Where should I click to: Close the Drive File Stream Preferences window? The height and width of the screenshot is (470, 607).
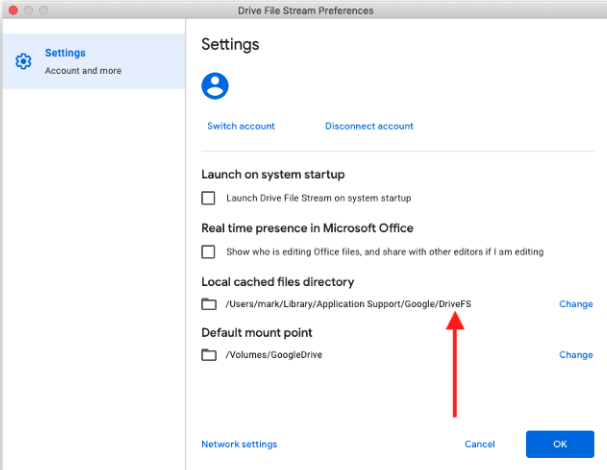pos(13,10)
